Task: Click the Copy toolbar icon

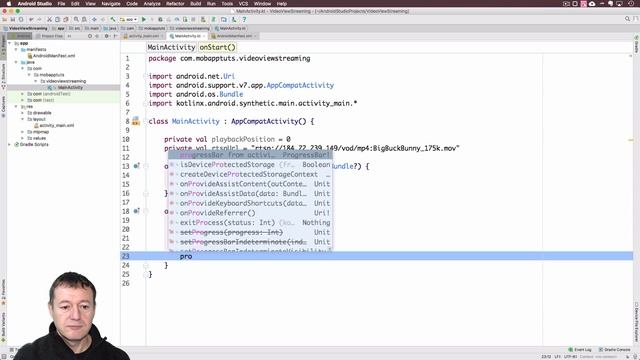Action: point(58,20)
